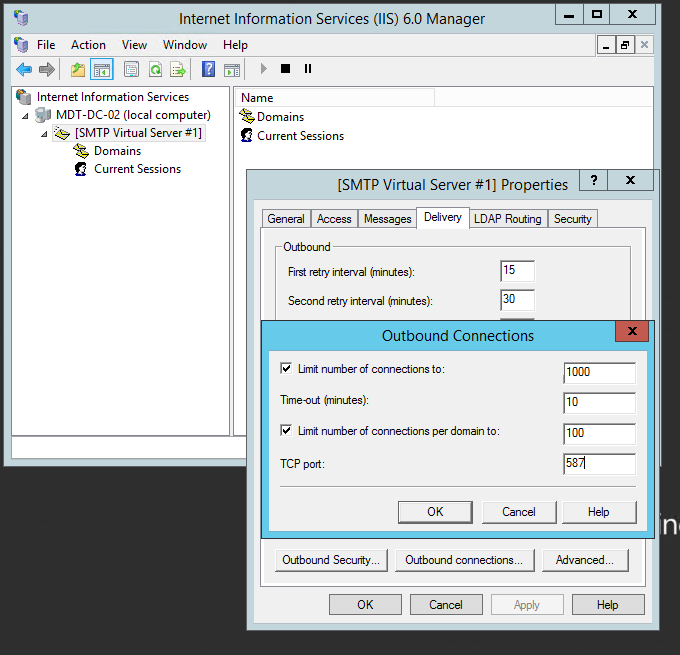The image size is (680, 655).
Task: Click the Name column header
Action: point(335,98)
